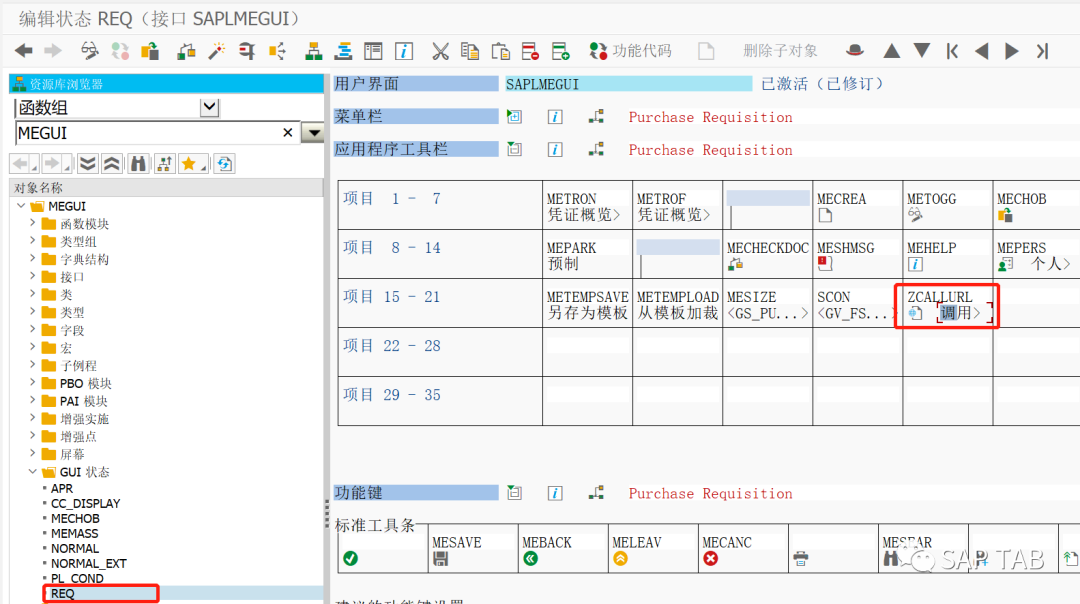
Task: Click the refresh object list icon
Action: (224, 163)
